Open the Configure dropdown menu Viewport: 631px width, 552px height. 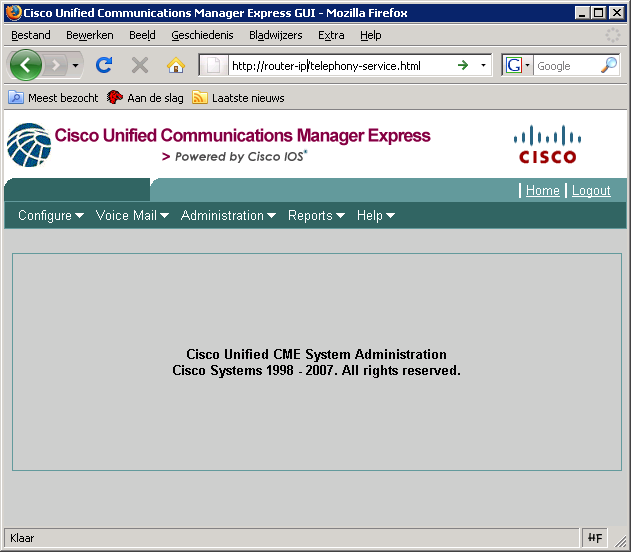(50, 215)
